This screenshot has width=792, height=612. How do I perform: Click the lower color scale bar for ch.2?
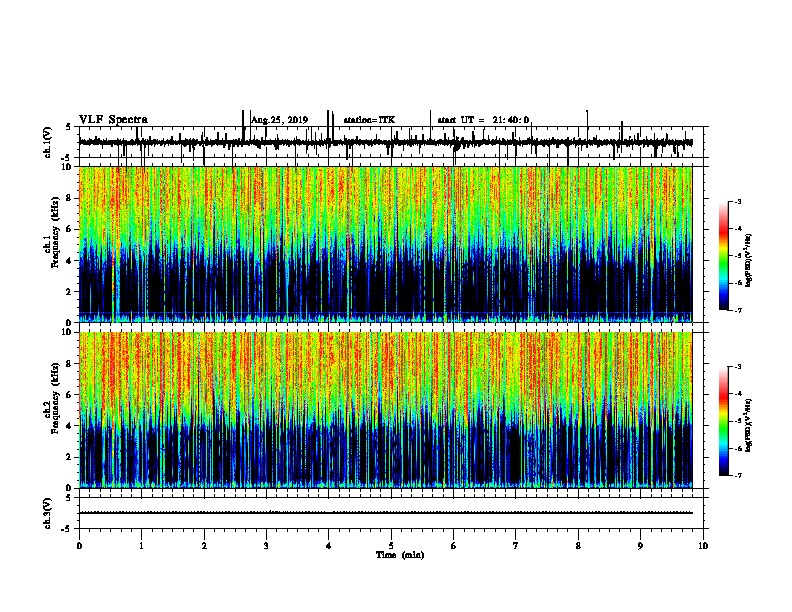click(724, 421)
